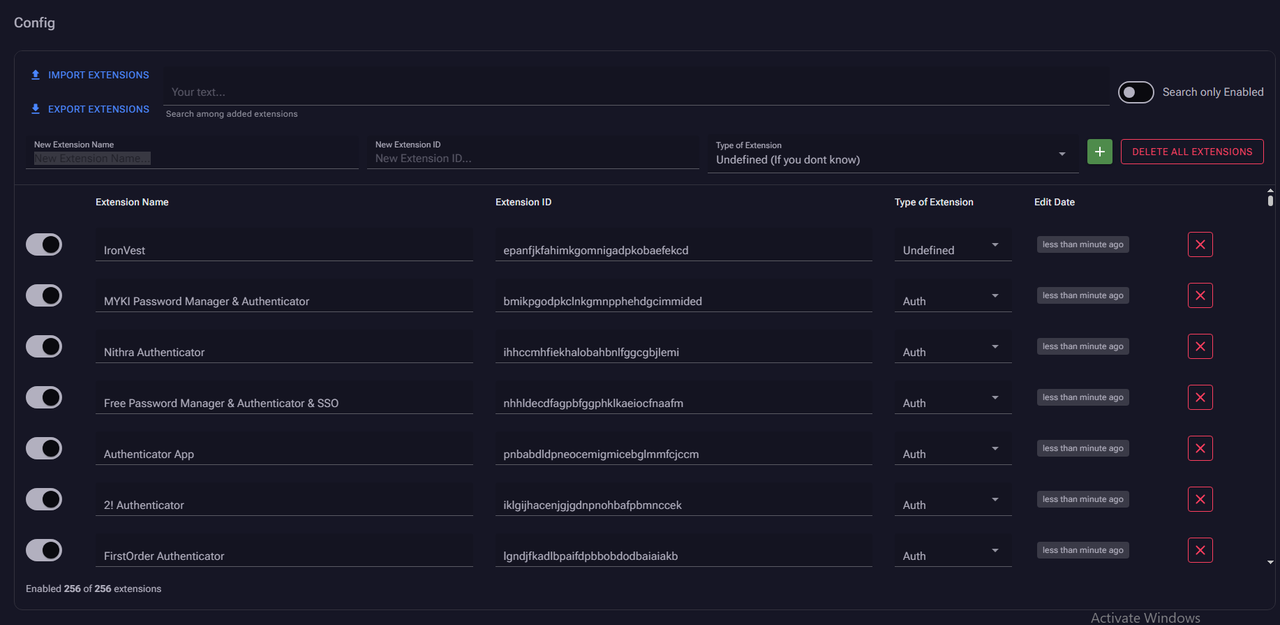Disable the Nithra Authenticator toggle
Viewport: 1280px width, 625px height.
click(x=44, y=347)
